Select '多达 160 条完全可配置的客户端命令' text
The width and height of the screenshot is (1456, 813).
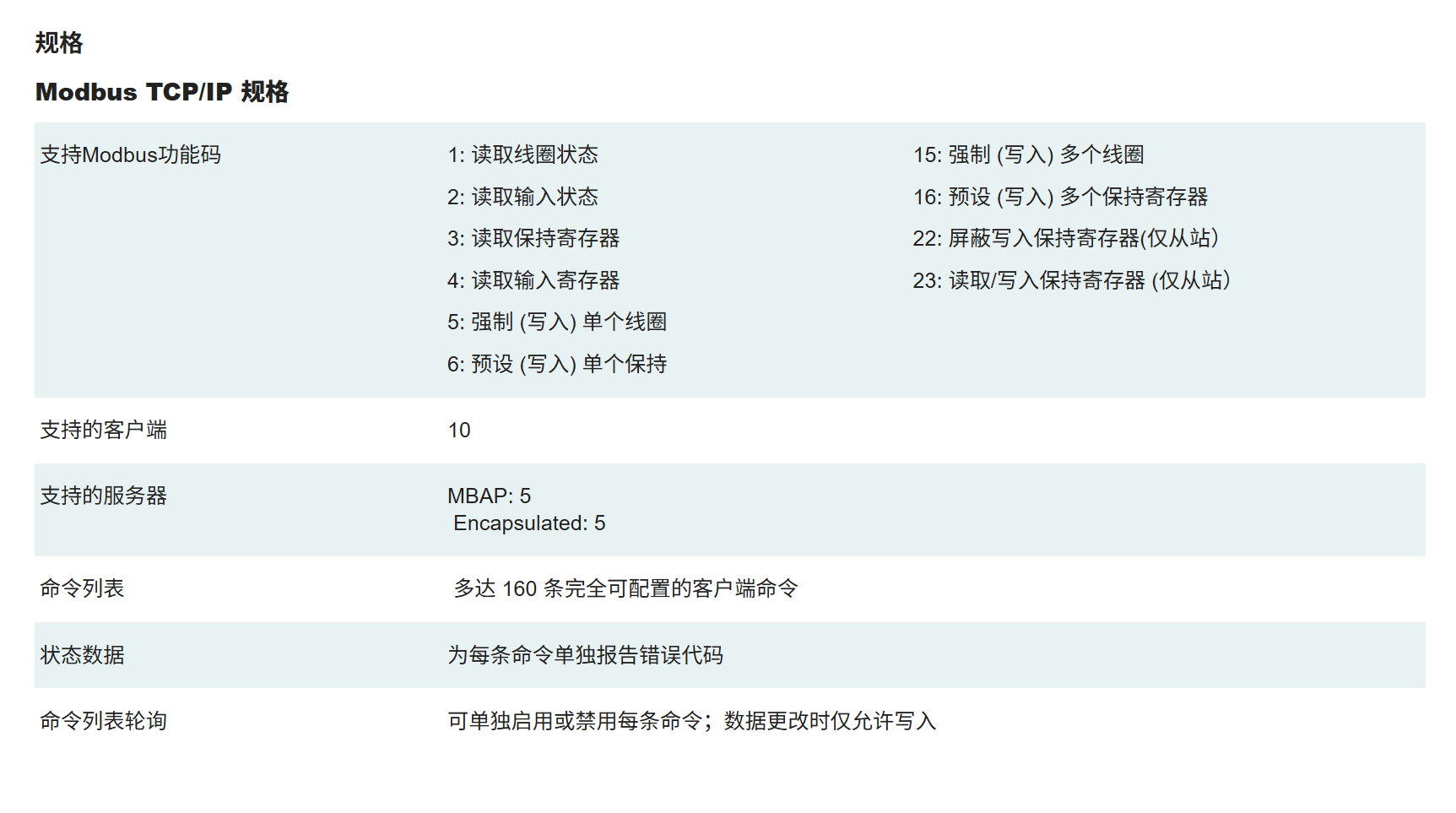pos(625,589)
